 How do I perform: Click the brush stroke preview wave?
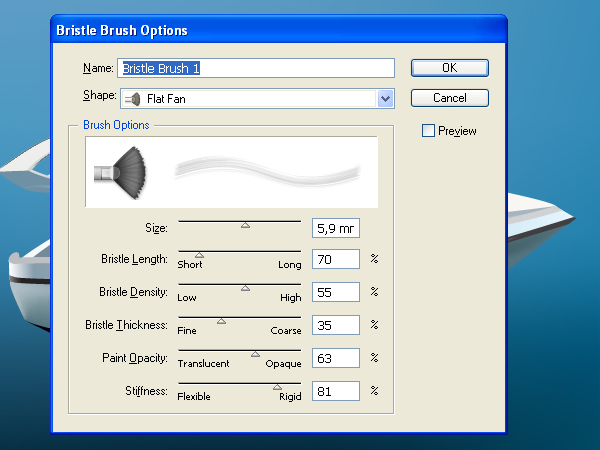[268, 172]
